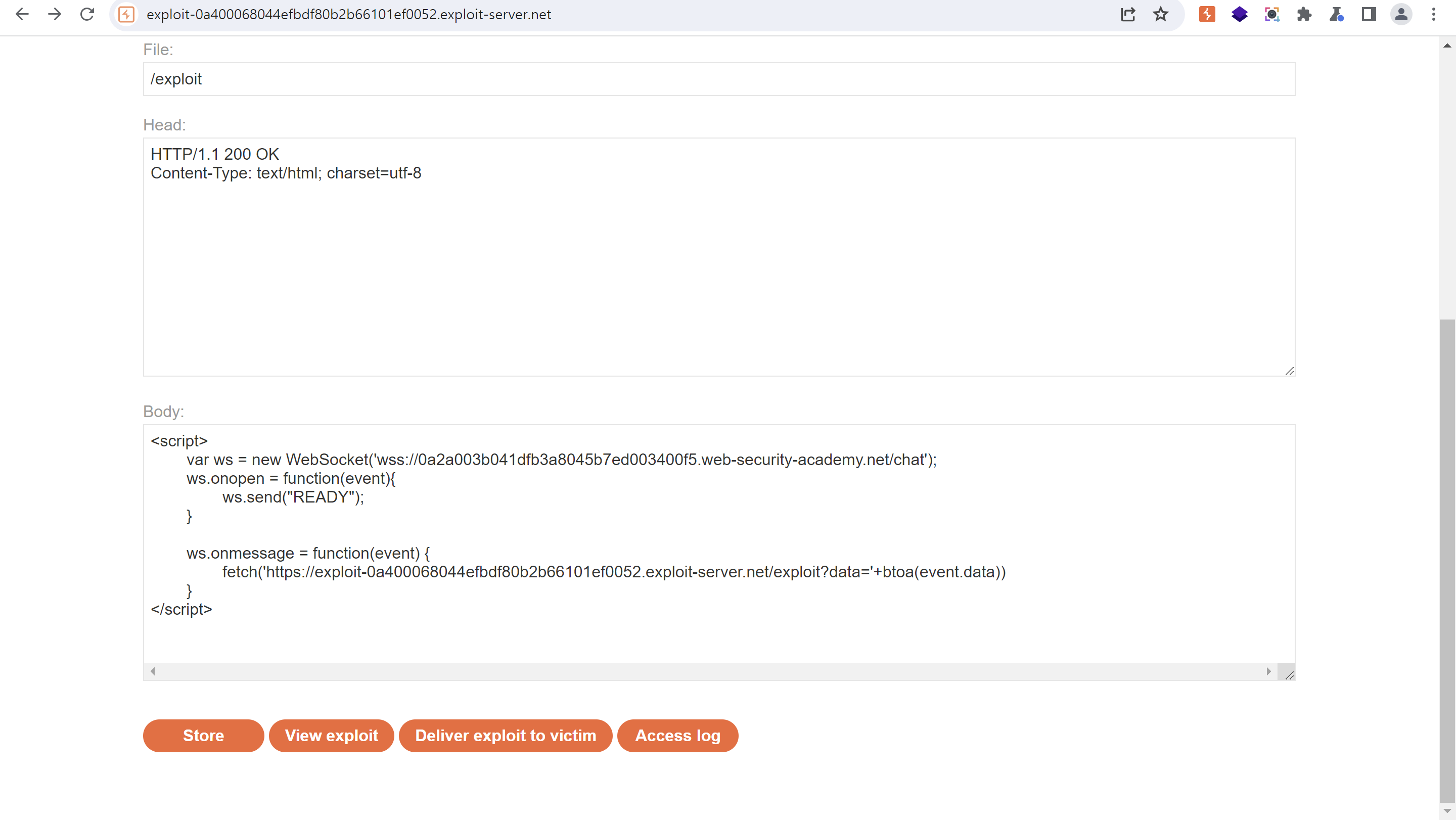Click the exploit-server.net URL in address bar
Screen dimensions: 1456x820
349,14
